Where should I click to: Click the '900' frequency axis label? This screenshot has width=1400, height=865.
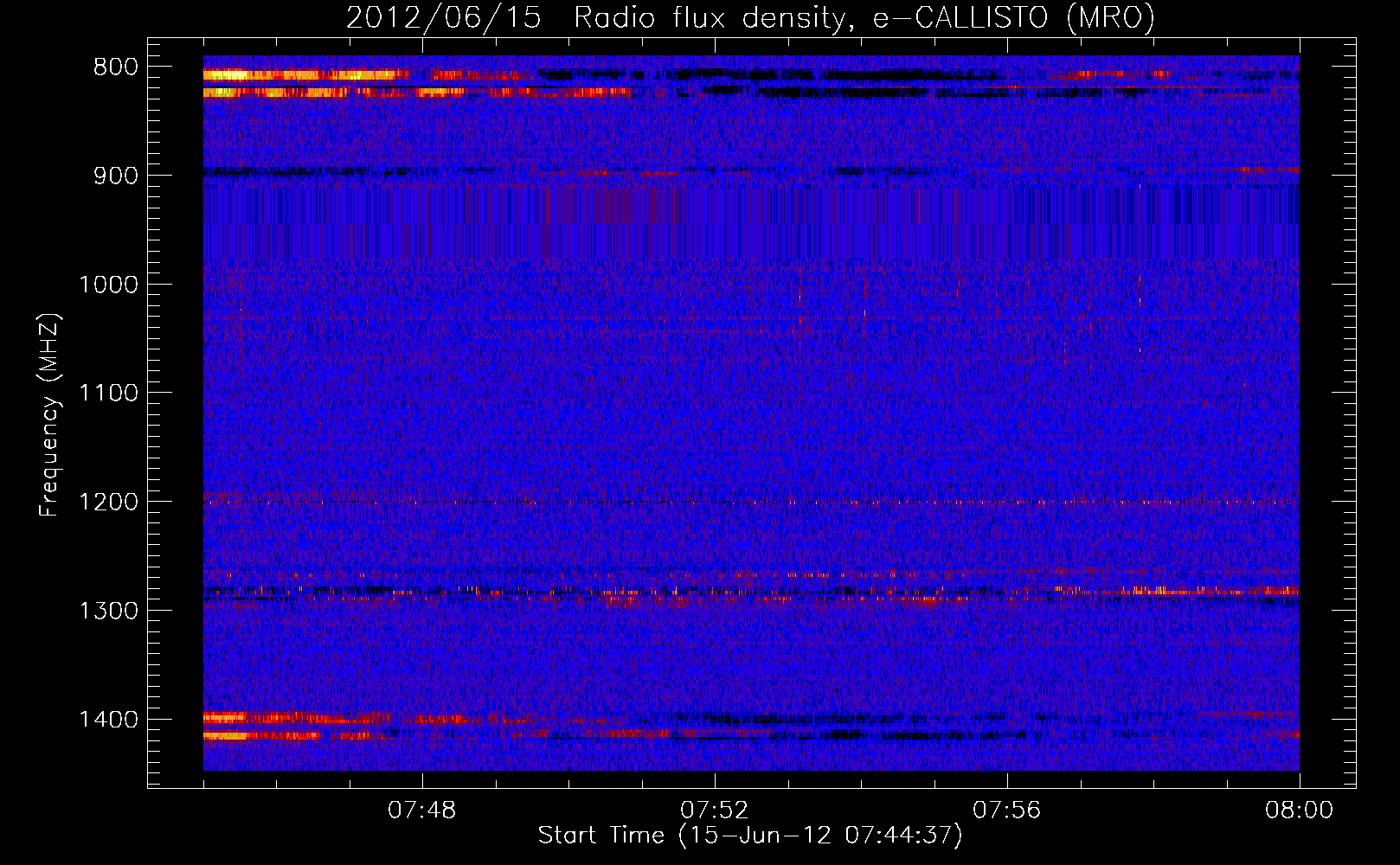click(x=115, y=176)
